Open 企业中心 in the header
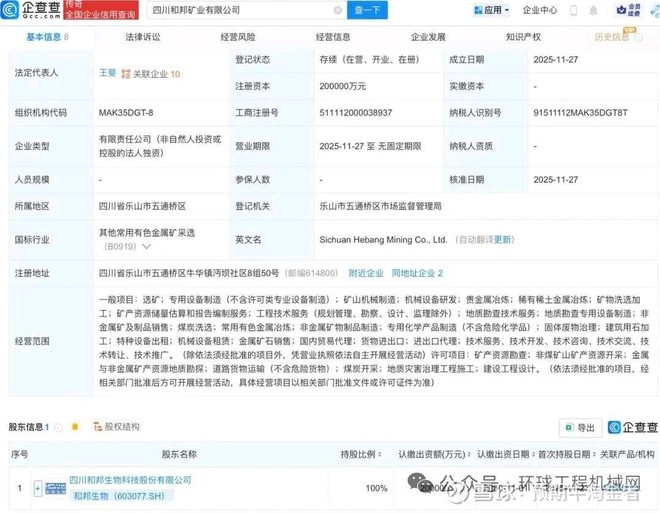The height and width of the screenshot is (513, 660). [x=540, y=10]
